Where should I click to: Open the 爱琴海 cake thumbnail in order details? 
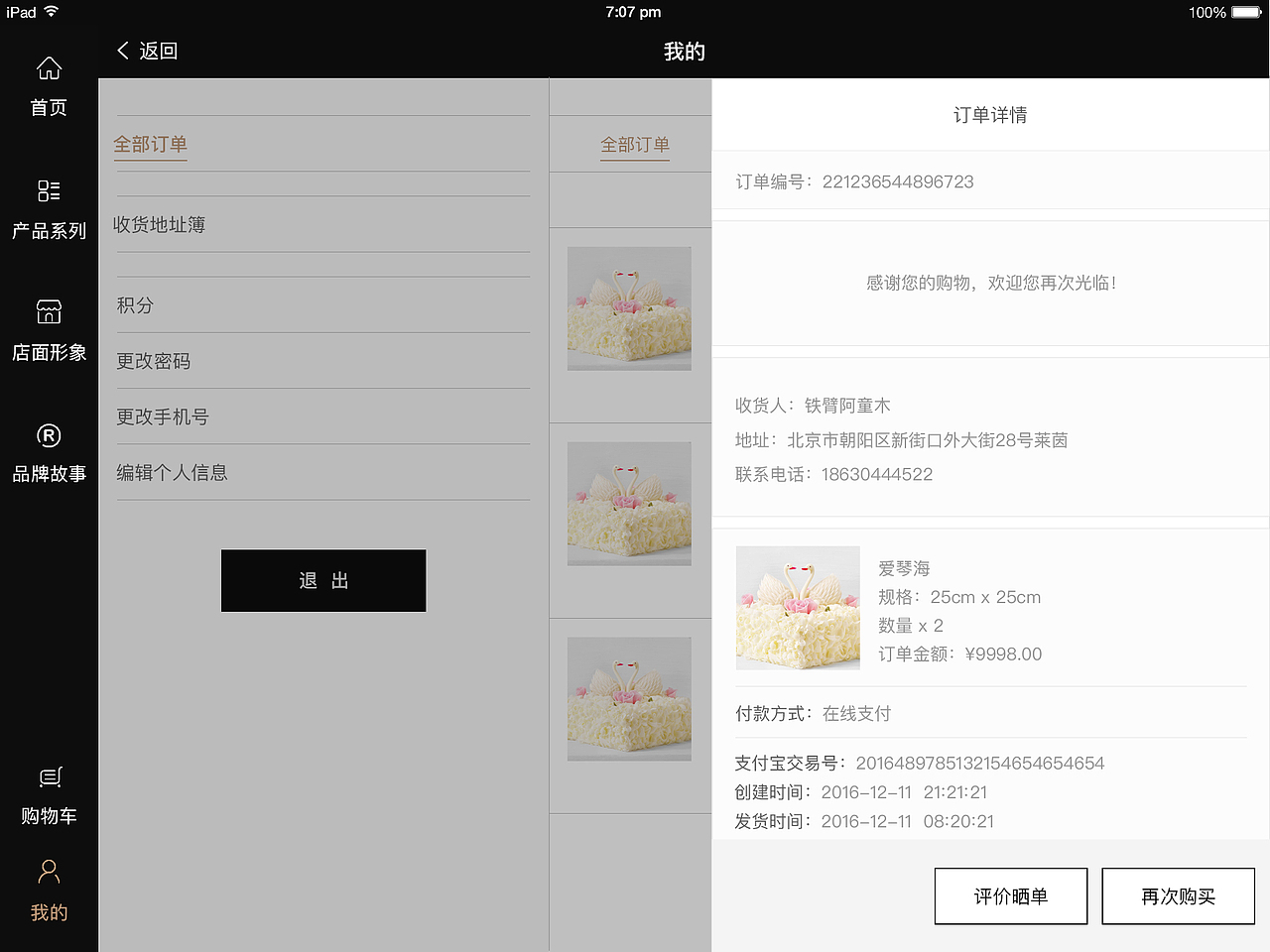[x=798, y=608]
